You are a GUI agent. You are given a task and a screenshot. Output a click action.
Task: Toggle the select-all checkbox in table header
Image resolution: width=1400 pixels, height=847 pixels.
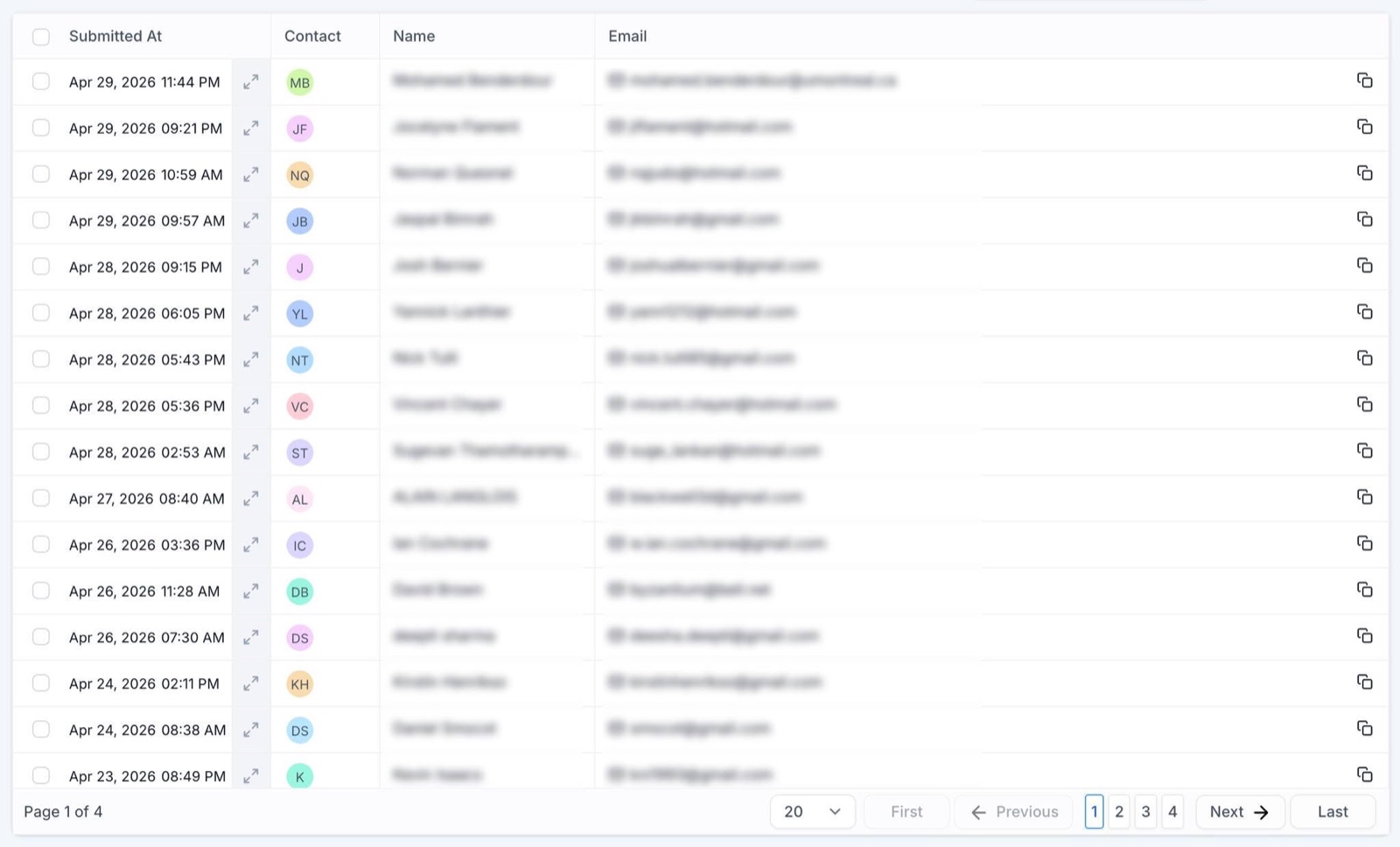(x=41, y=37)
